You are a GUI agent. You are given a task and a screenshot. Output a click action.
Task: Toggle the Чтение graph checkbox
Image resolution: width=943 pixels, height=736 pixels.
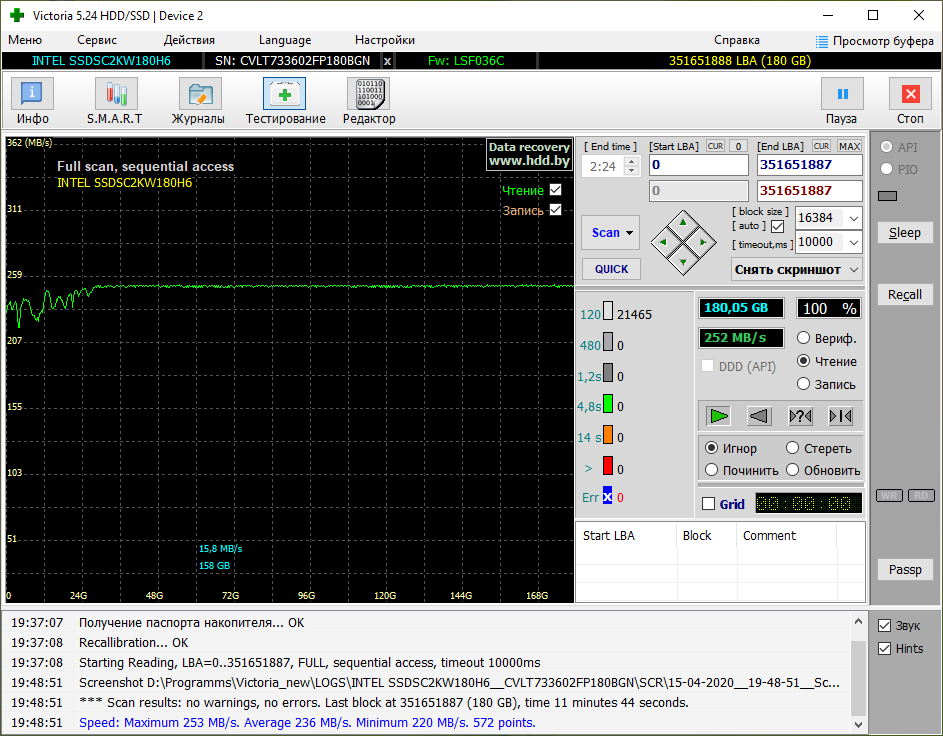[x=556, y=190]
